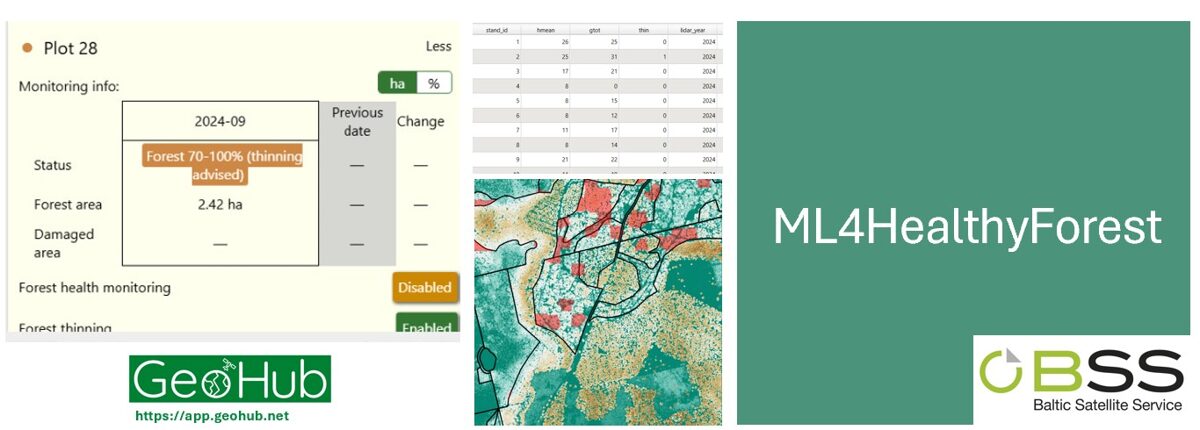1200x430 pixels.
Task: Click the orange thinning advised status badge
Action: (224, 166)
